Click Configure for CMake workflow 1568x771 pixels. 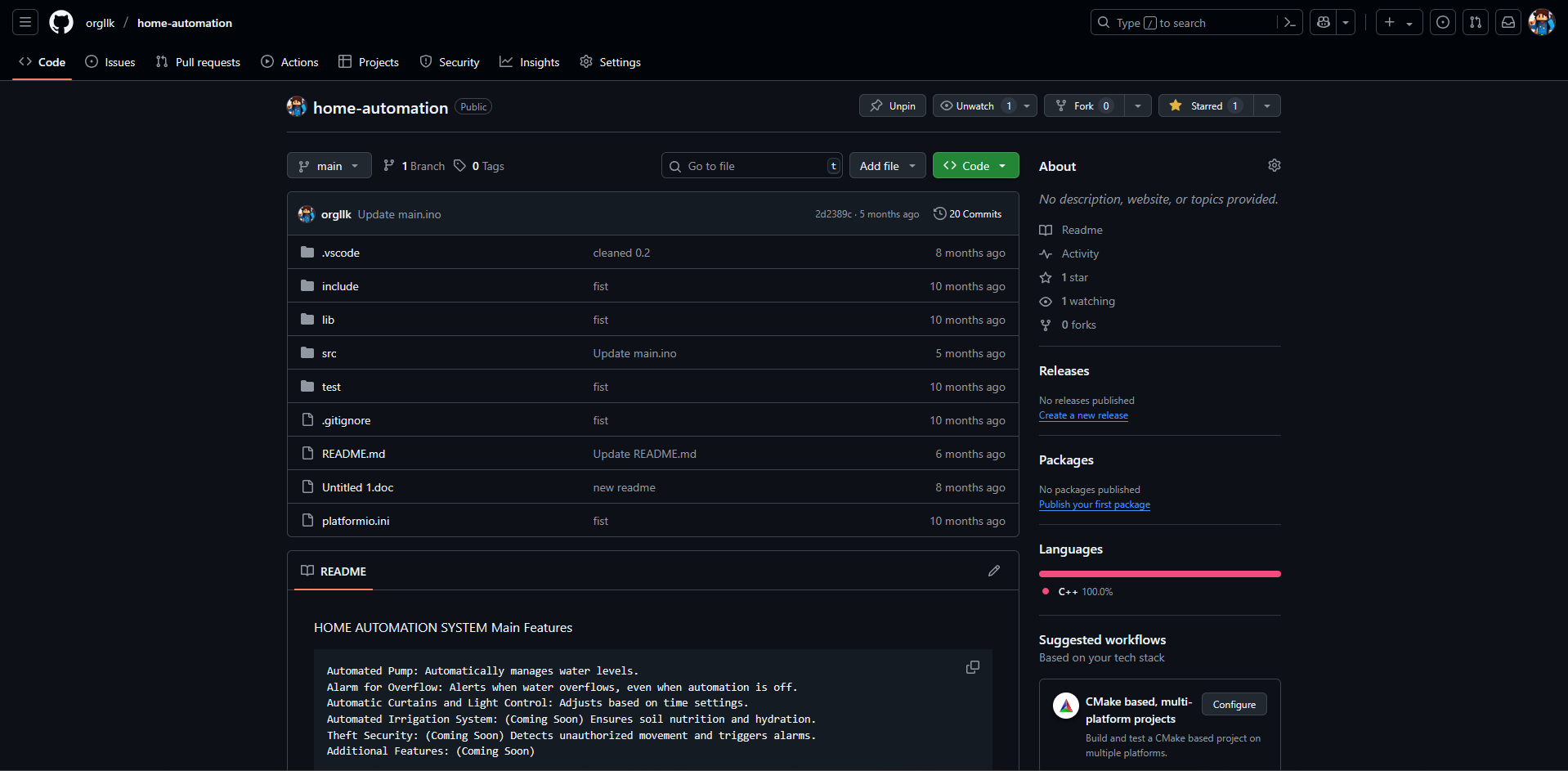pyautogui.click(x=1234, y=704)
